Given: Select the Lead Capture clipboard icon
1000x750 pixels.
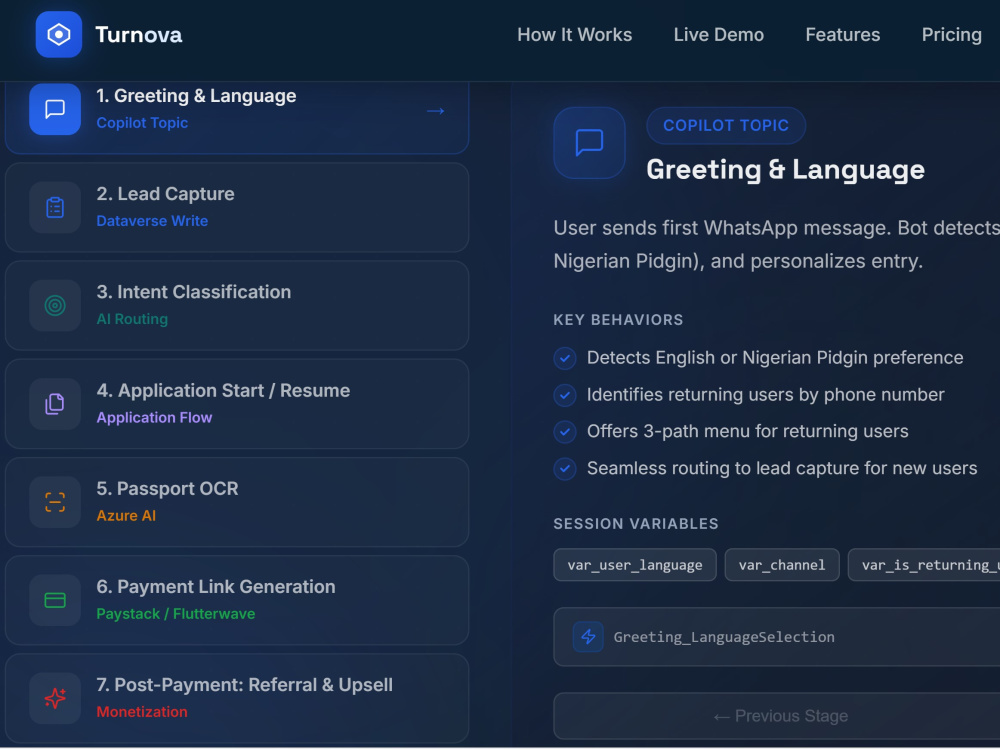Looking at the screenshot, I should click(x=55, y=207).
